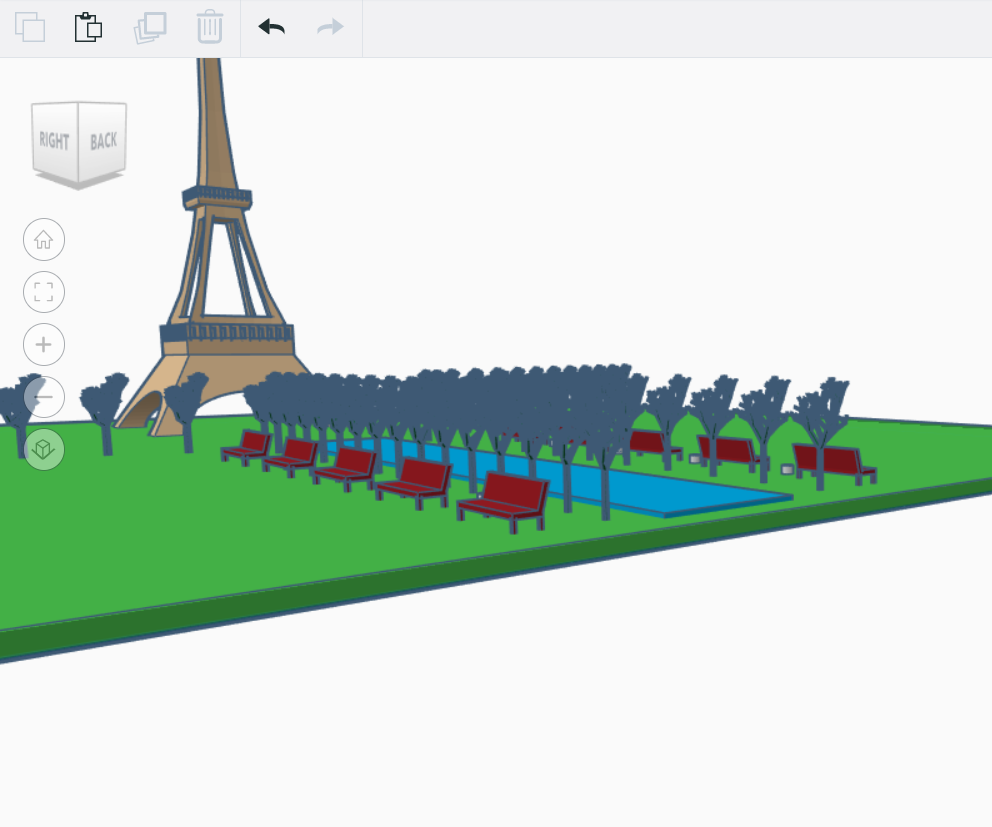992x827 pixels.
Task: Zoom out using the minus button
Action: point(43,397)
